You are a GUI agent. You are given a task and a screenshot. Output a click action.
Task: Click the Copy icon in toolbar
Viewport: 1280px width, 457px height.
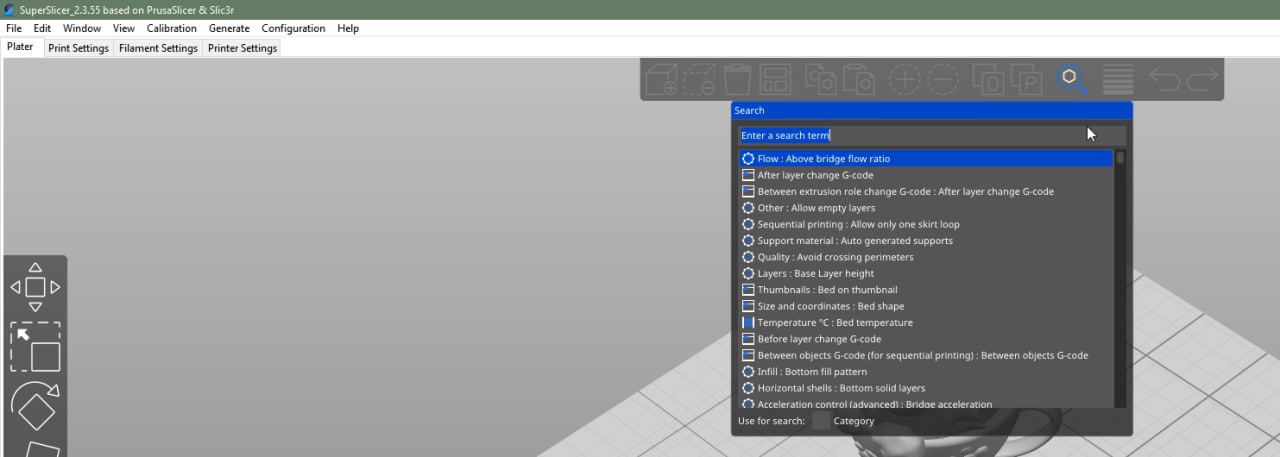click(820, 79)
